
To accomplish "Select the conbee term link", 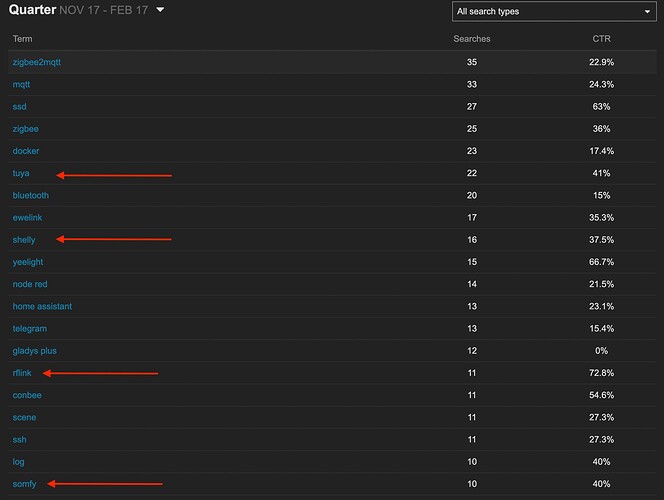I will click(x=27, y=395).
